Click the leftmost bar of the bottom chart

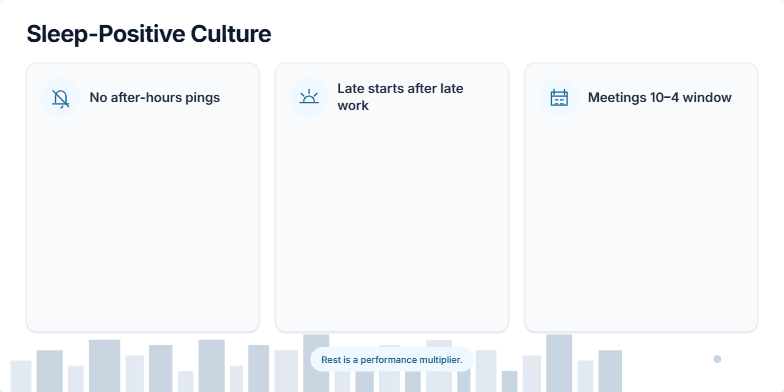[20, 376]
